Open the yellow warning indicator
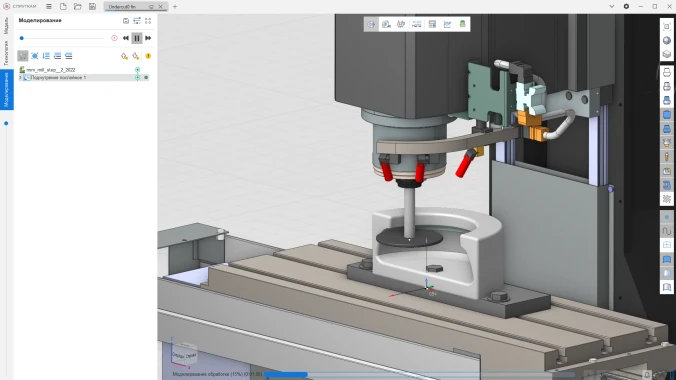The height and width of the screenshot is (380, 676). tap(148, 56)
